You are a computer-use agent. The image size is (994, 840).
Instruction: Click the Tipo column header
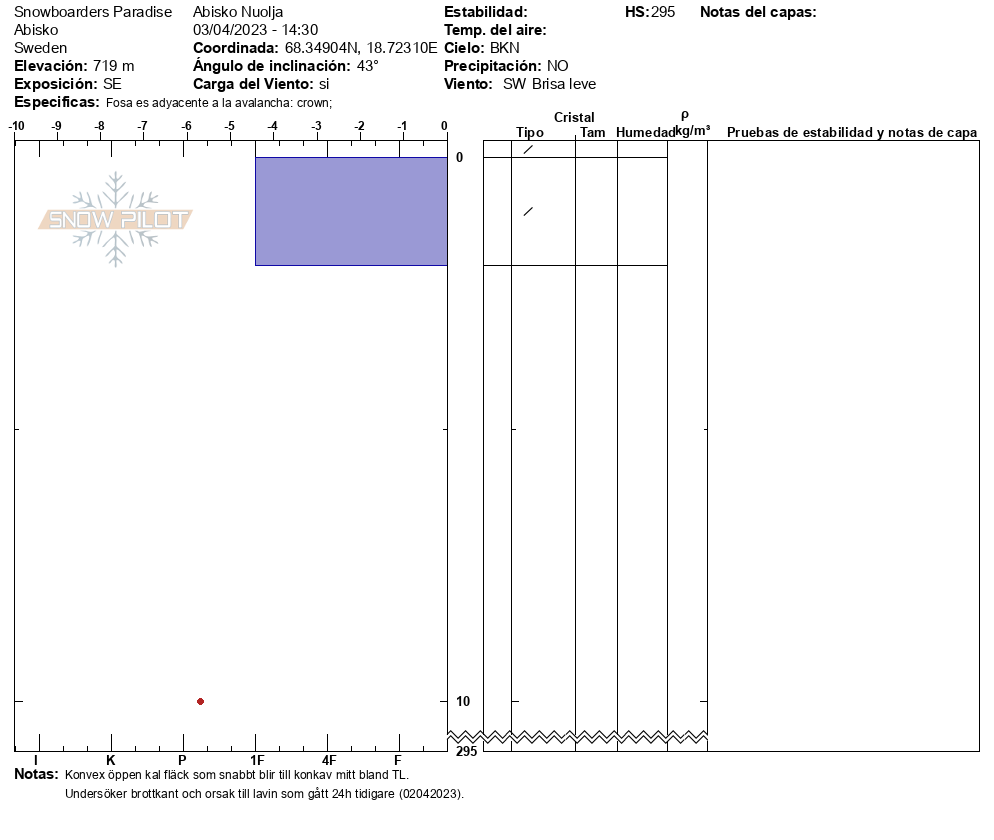coord(530,132)
